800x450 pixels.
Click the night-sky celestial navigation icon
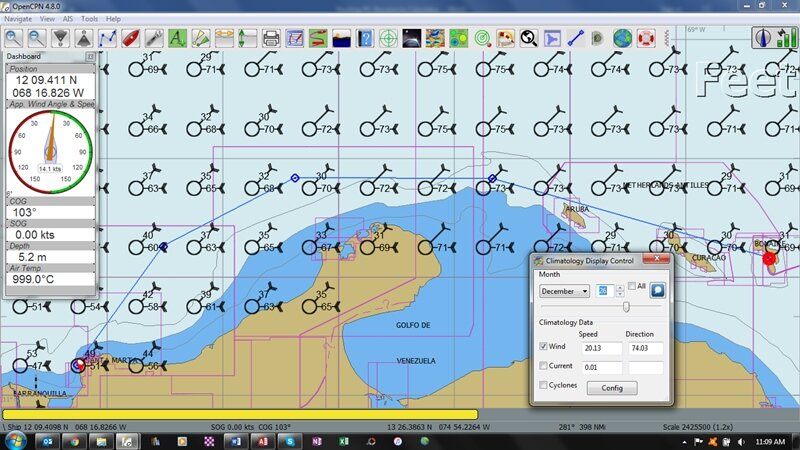coord(412,38)
